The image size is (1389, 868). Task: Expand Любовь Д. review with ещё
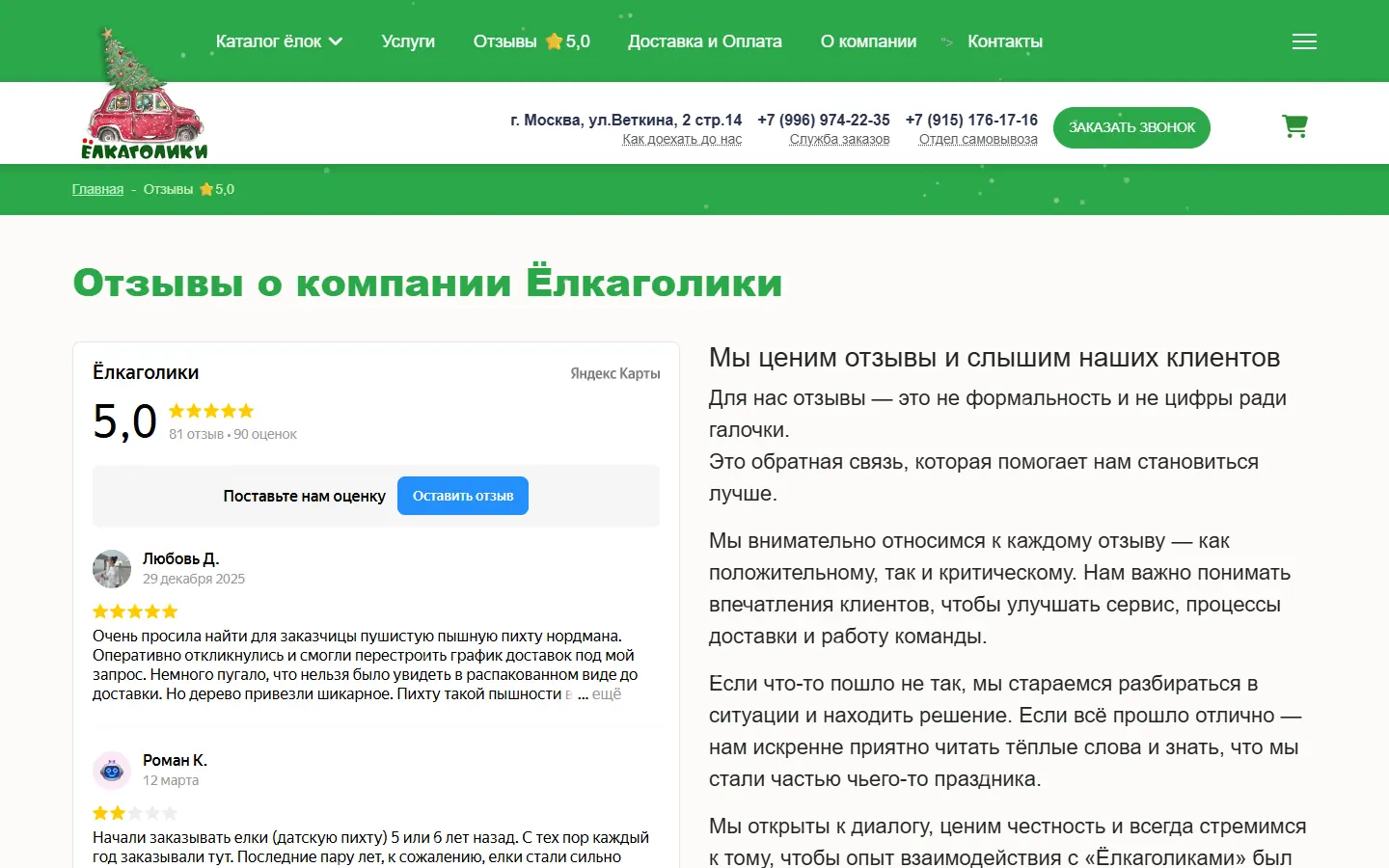607,693
